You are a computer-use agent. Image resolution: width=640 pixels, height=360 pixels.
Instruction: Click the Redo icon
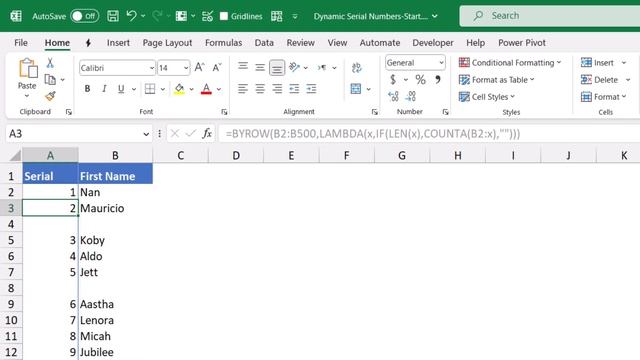click(157, 16)
